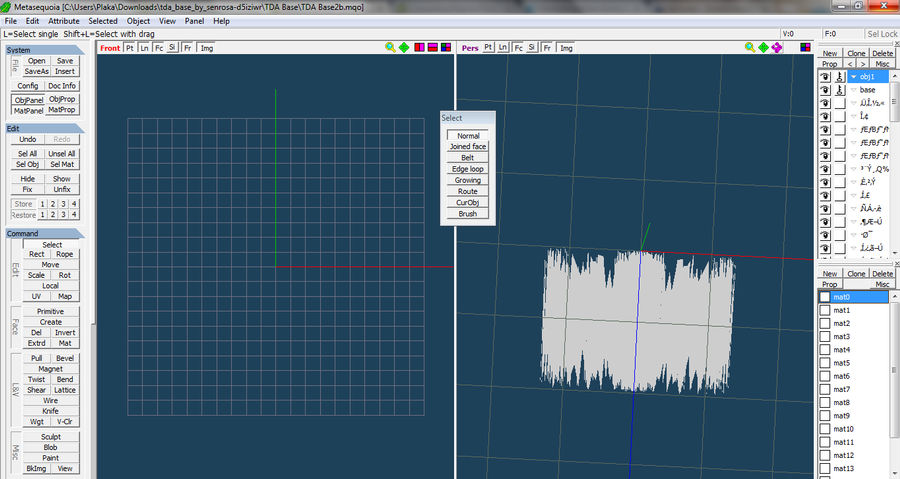
Task: Open the Attribute menu
Action: [64, 21]
